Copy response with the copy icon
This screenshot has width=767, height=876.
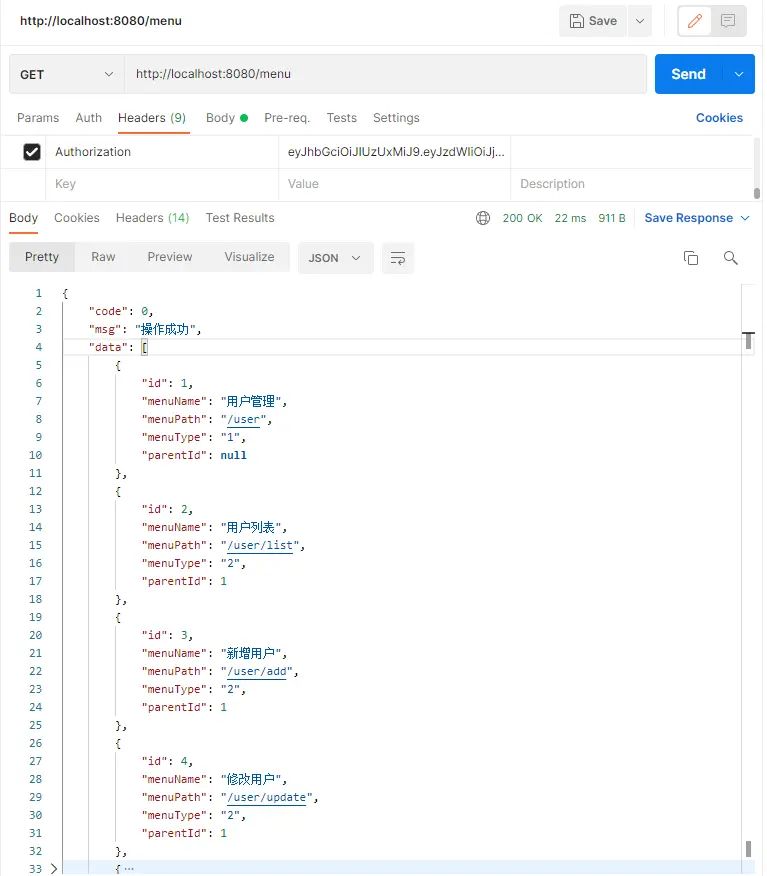point(691,258)
